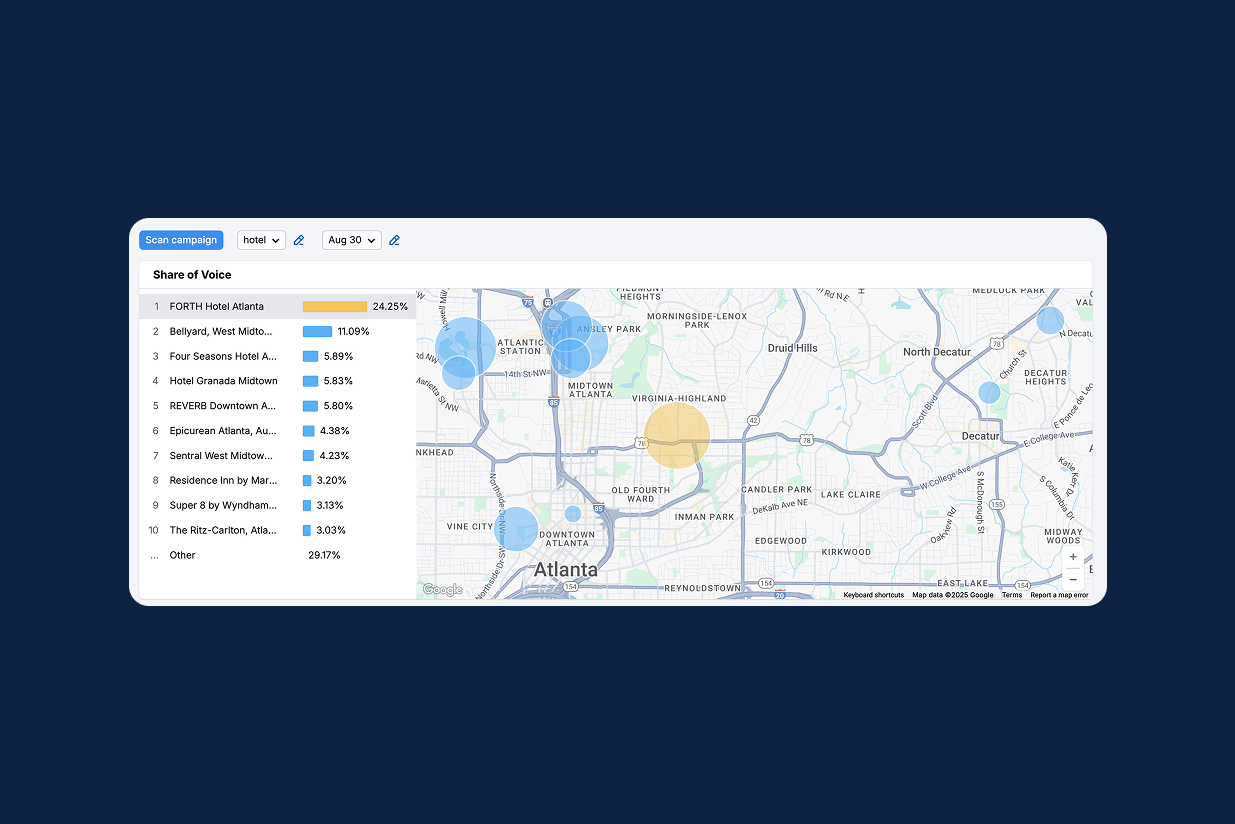Click Report a map error link
Screen dimensions: 1235x824
click(1059, 595)
